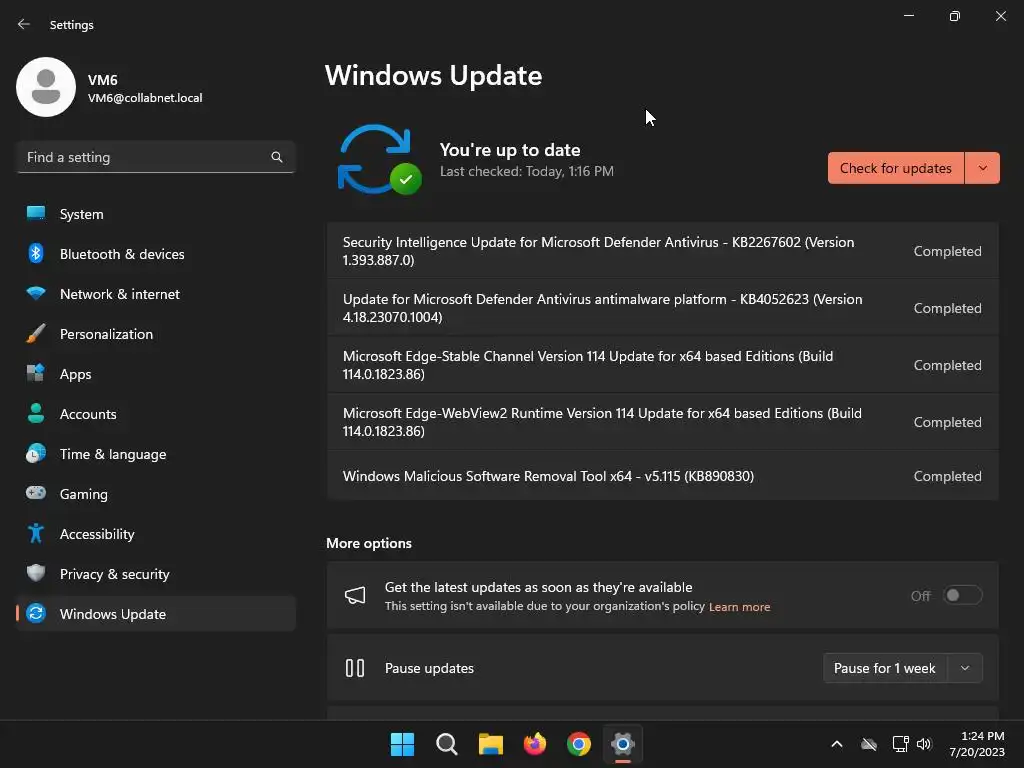Click the Pause for 1 week button
The width and height of the screenshot is (1024, 768).
pyautogui.click(x=885, y=668)
